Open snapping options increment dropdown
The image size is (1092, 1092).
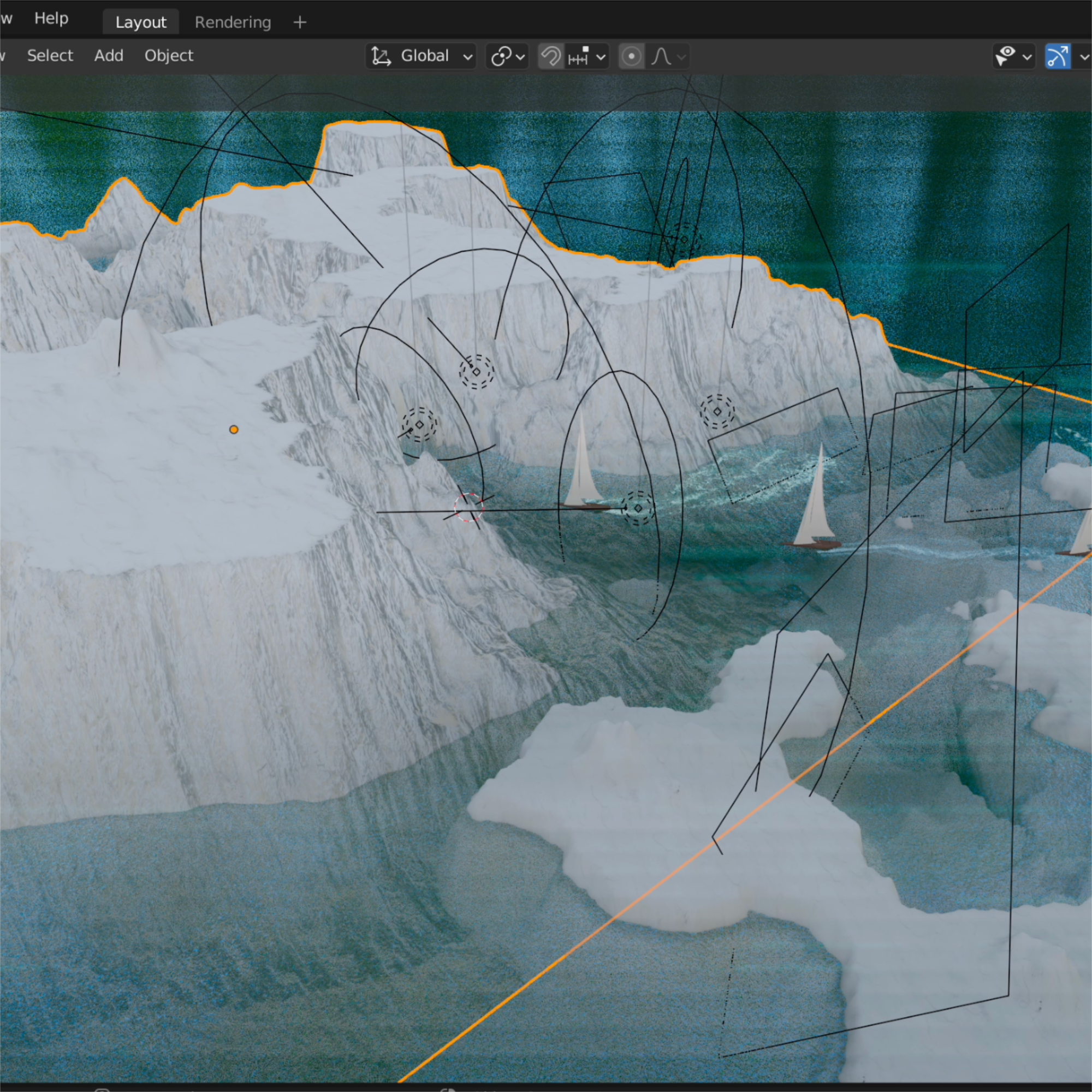pyautogui.click(x=587, y=57)
